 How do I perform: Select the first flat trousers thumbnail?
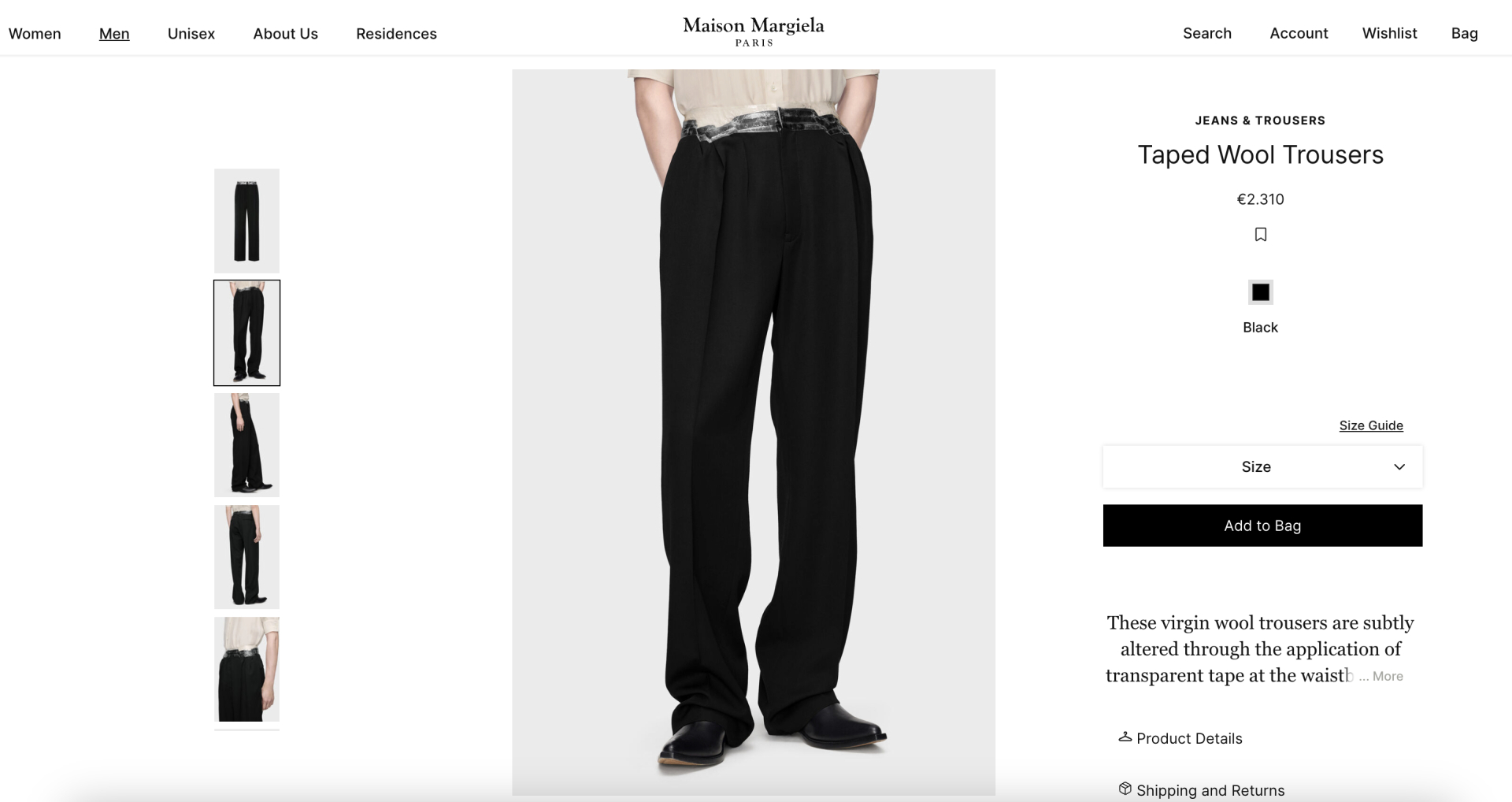246,221
